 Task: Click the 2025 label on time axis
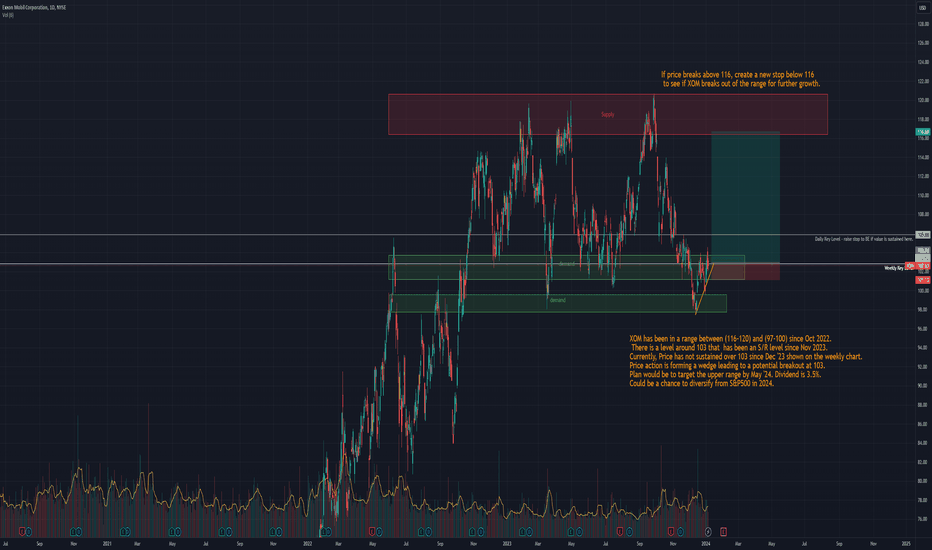(x=906, y=543)
